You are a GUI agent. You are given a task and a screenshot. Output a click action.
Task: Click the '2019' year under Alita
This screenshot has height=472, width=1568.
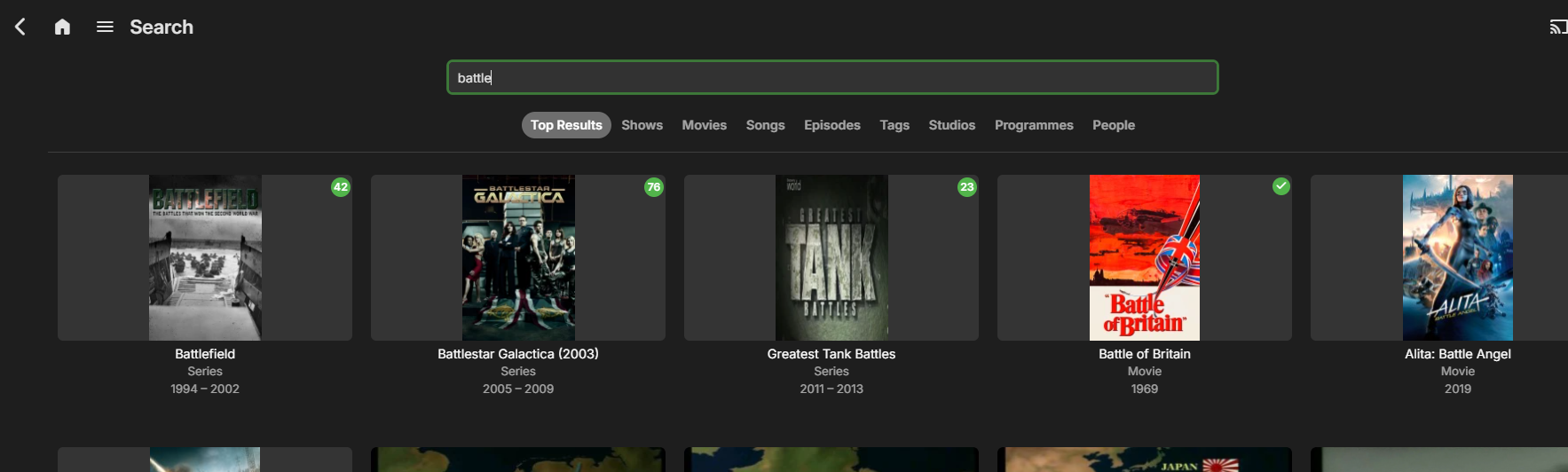pos(1458,389)
